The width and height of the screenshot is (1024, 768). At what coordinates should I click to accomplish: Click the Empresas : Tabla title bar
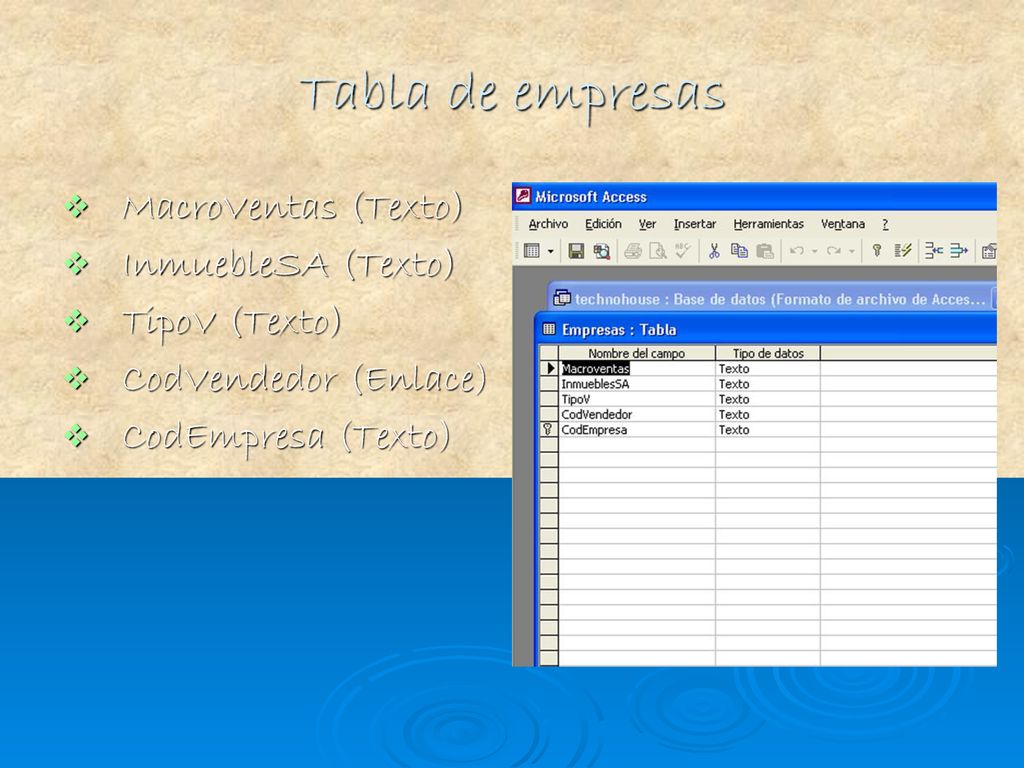[x=767, y=329]
